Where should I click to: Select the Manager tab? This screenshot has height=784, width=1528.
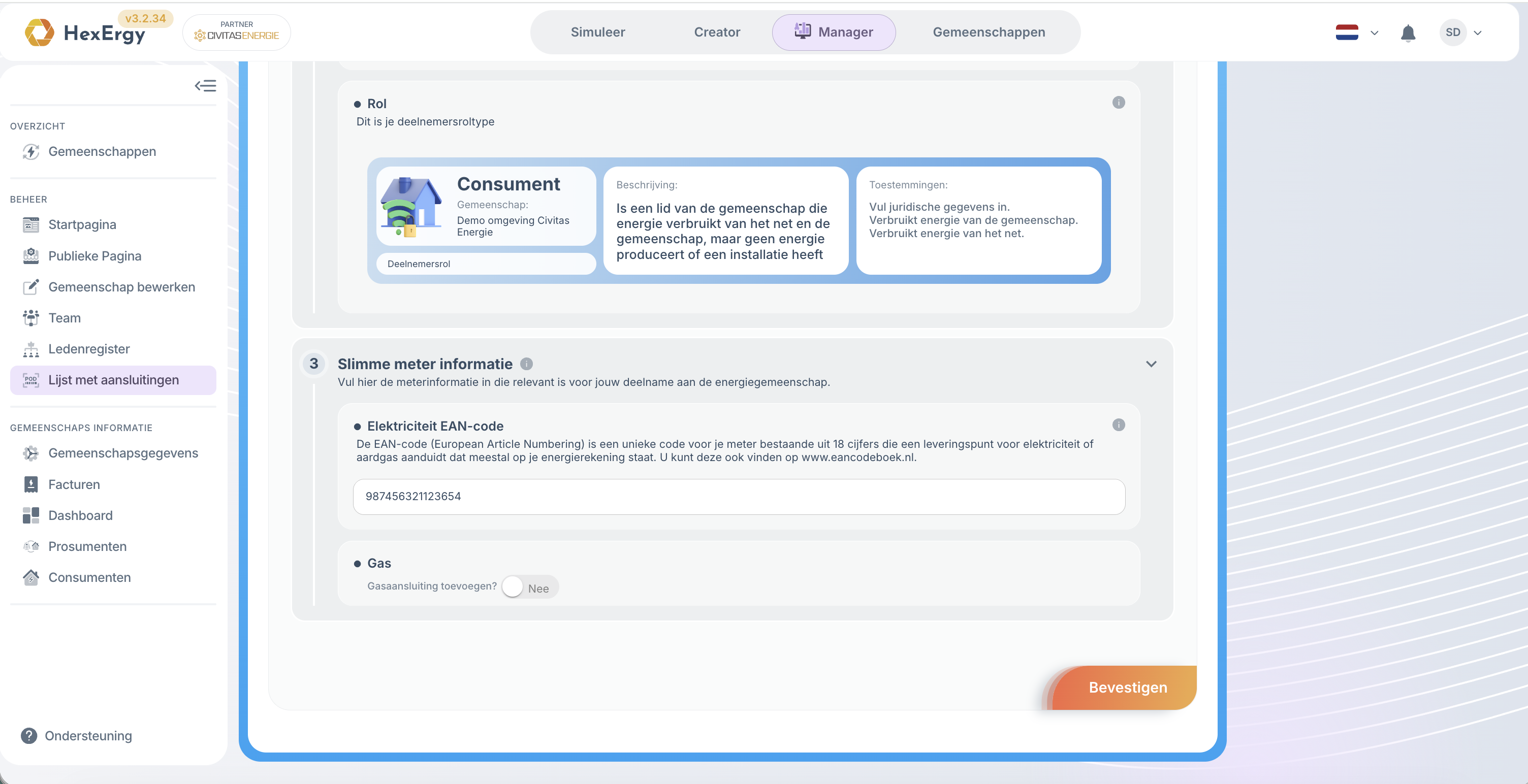pos(834,32)
